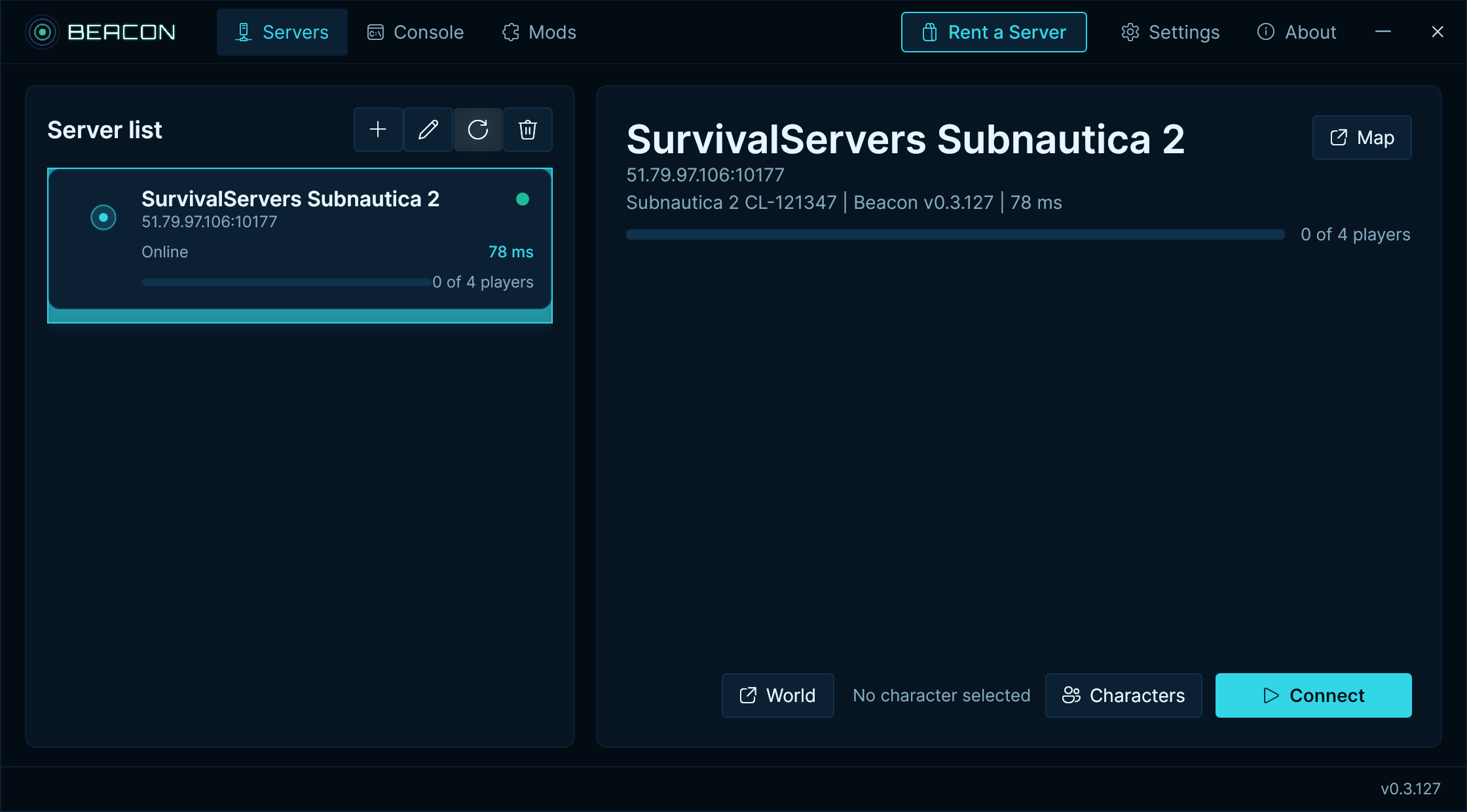Click the 78 ms ping in server card
Image resolution: width=1467 pixels, height=812 pixels.
tap(511, 252)
